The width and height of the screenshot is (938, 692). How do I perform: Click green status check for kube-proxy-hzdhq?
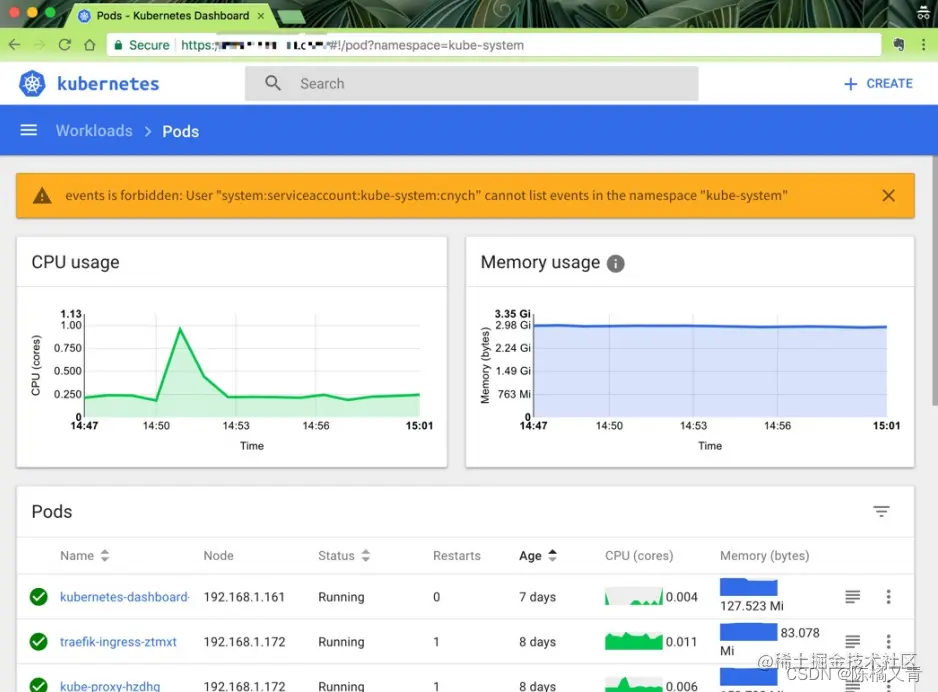[39, 685]
